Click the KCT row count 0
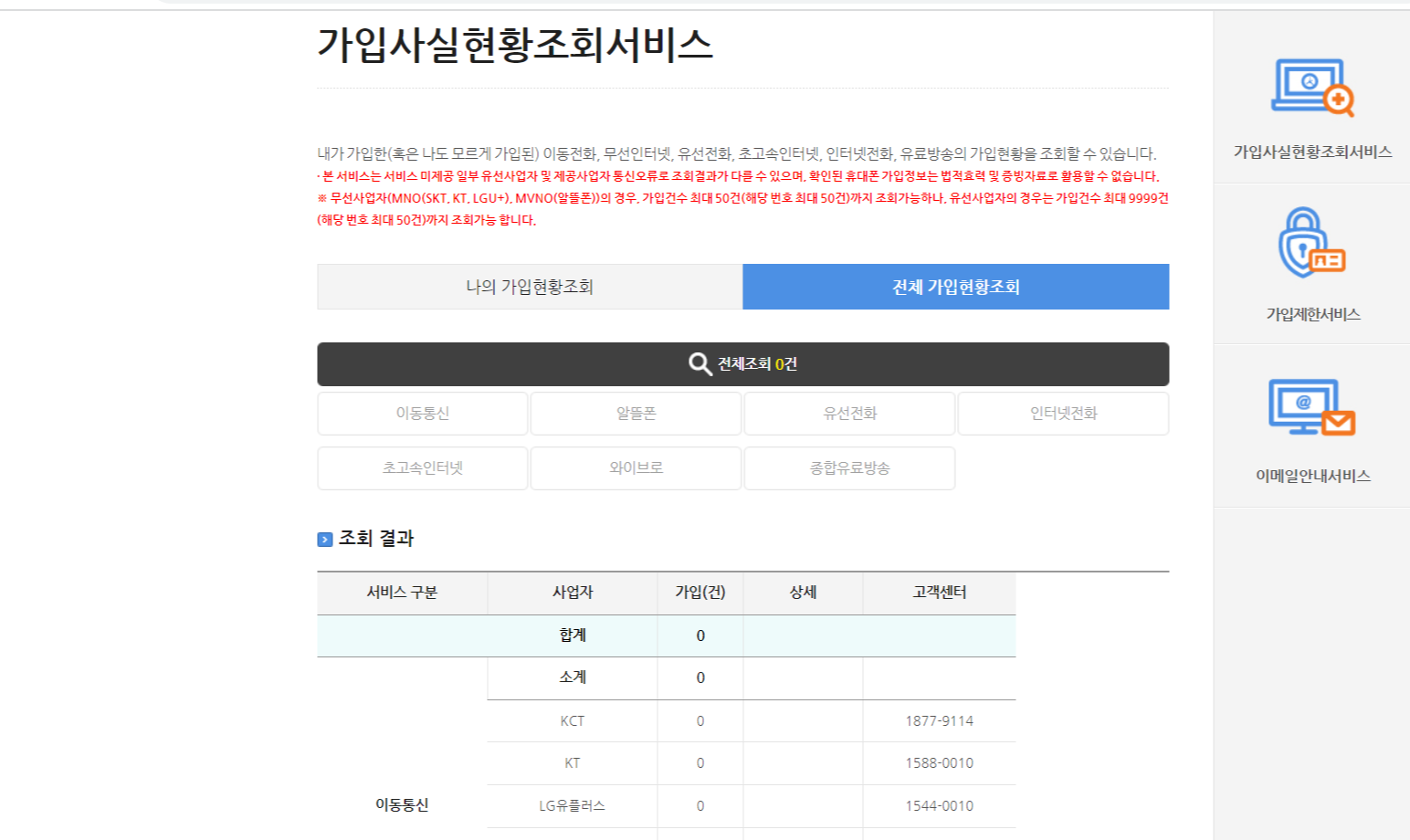 click(x=700, y=721)
